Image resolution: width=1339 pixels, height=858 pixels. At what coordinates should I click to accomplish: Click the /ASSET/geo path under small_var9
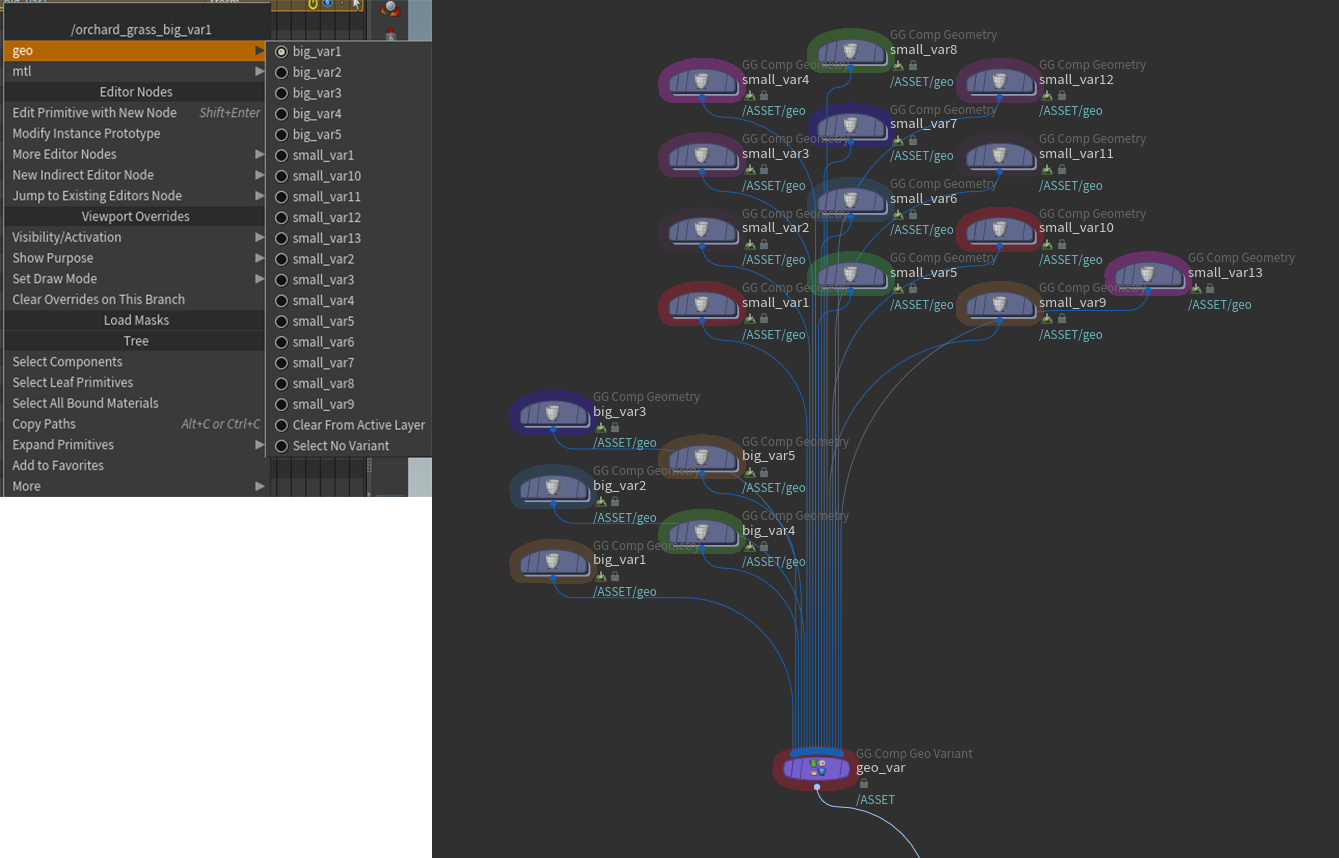tap(1070, 334)
